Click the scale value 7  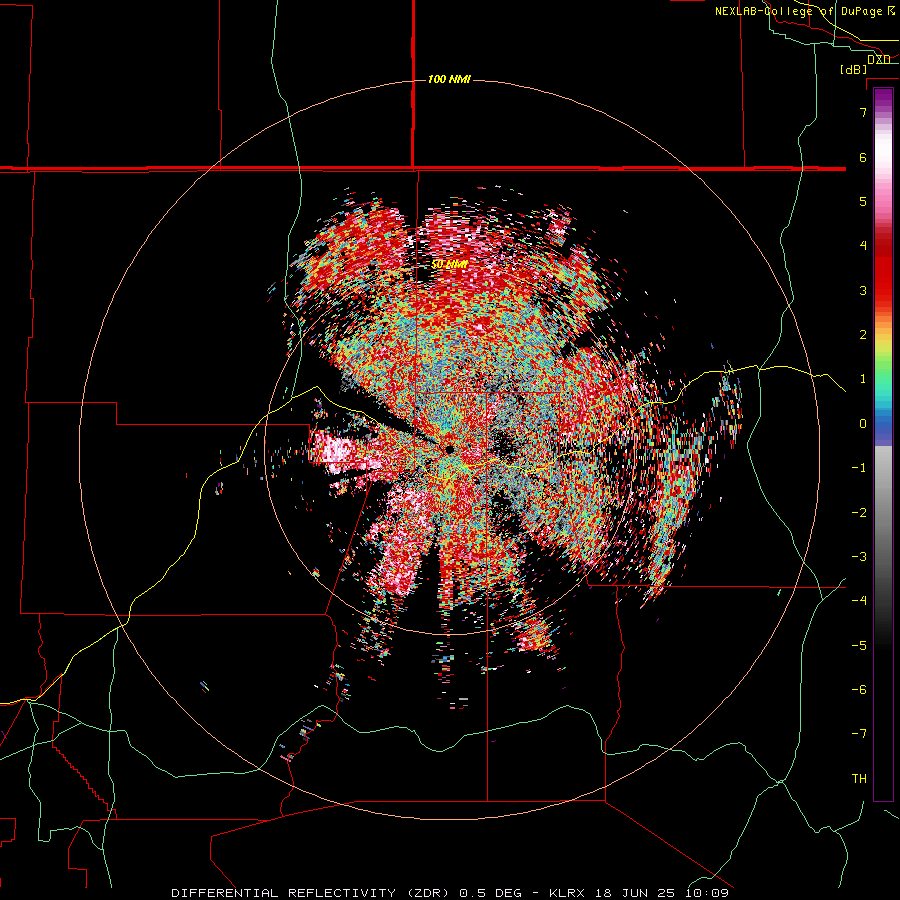[x=863, y=112]
